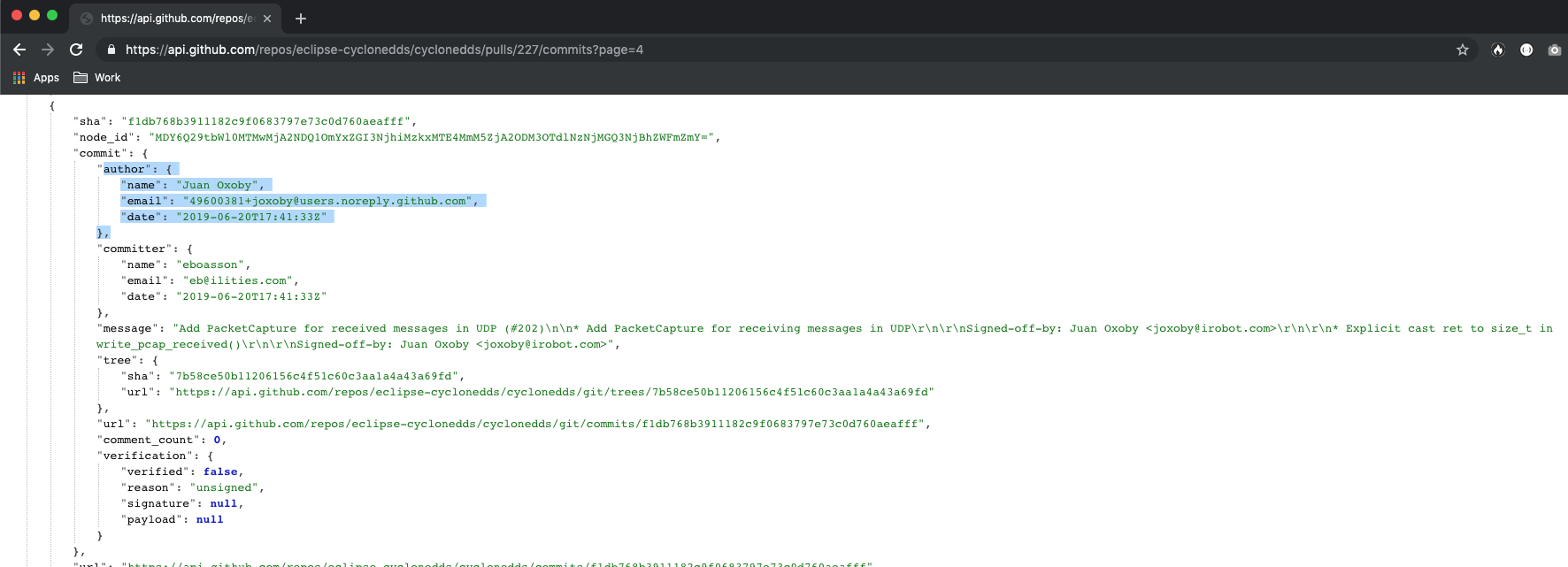1568x567 pixels.
Task: Reload the current page
Action: click(76, 50)
